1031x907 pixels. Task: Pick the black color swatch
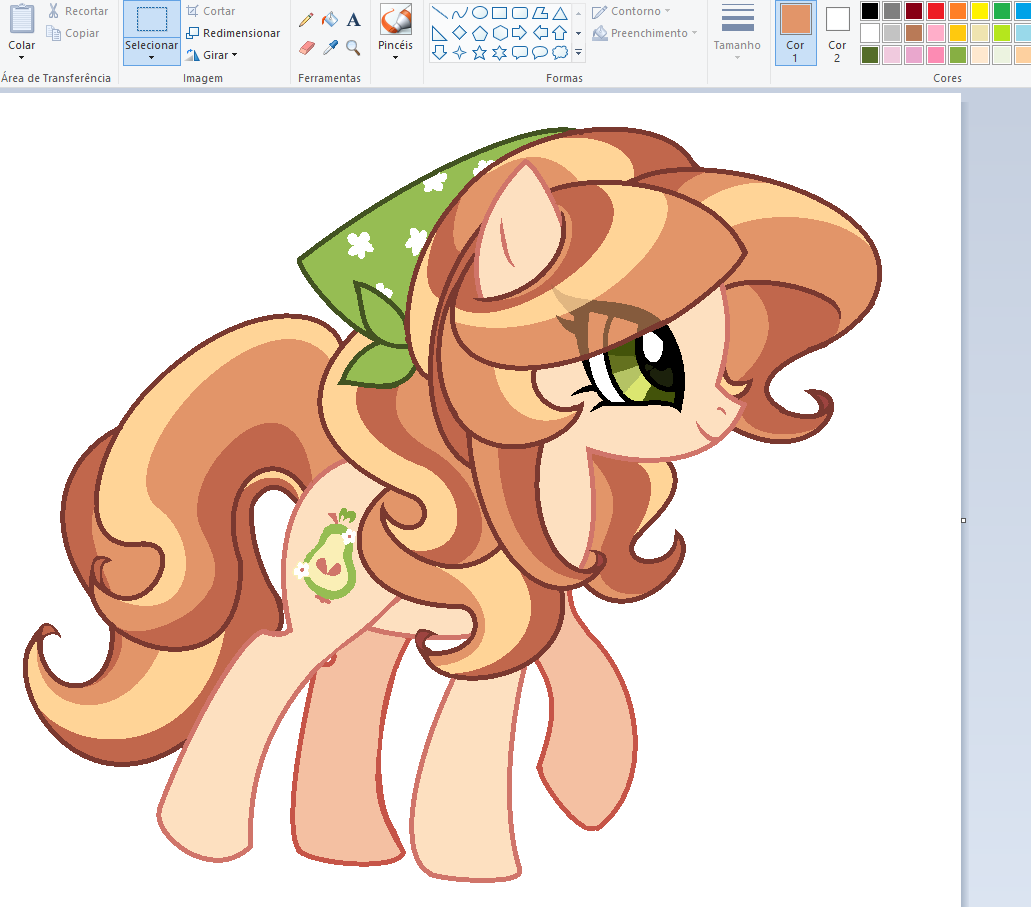click(870, 11)
